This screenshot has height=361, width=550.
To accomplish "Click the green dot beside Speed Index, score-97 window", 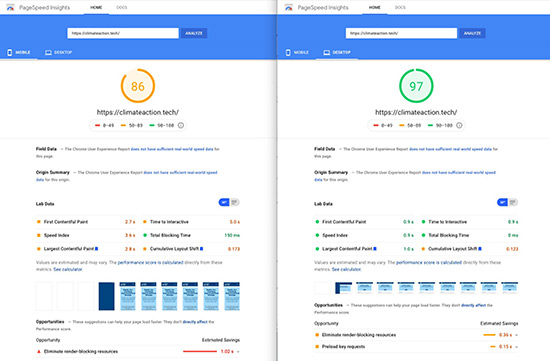I will coord(317,235).
